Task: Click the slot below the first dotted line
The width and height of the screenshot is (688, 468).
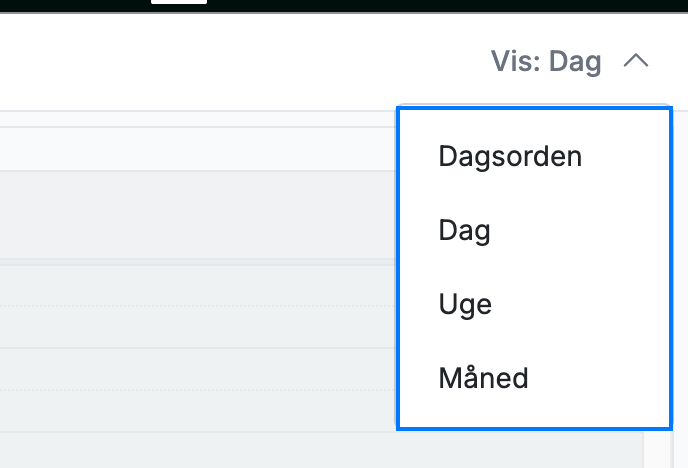Action: (x=198, y=327)
